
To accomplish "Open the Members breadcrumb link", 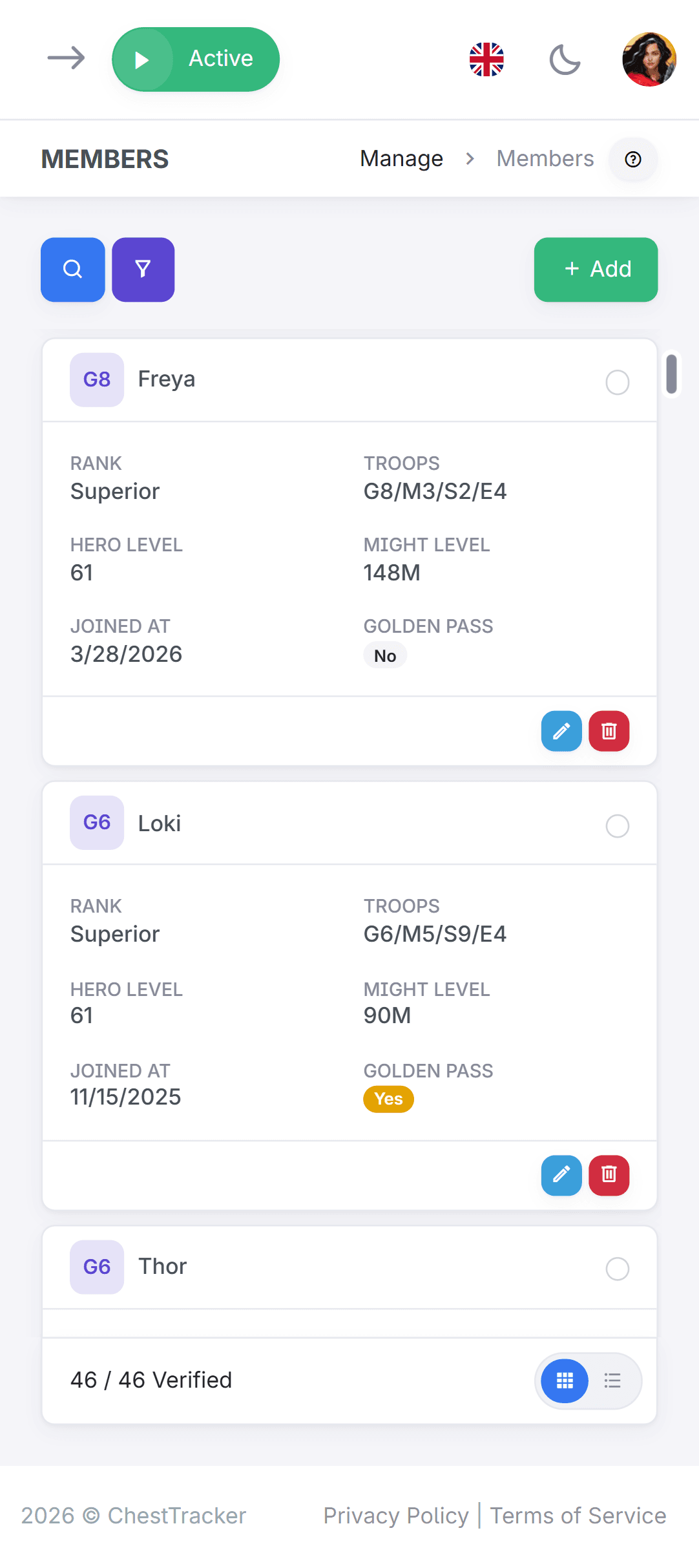I will (545, 158).
